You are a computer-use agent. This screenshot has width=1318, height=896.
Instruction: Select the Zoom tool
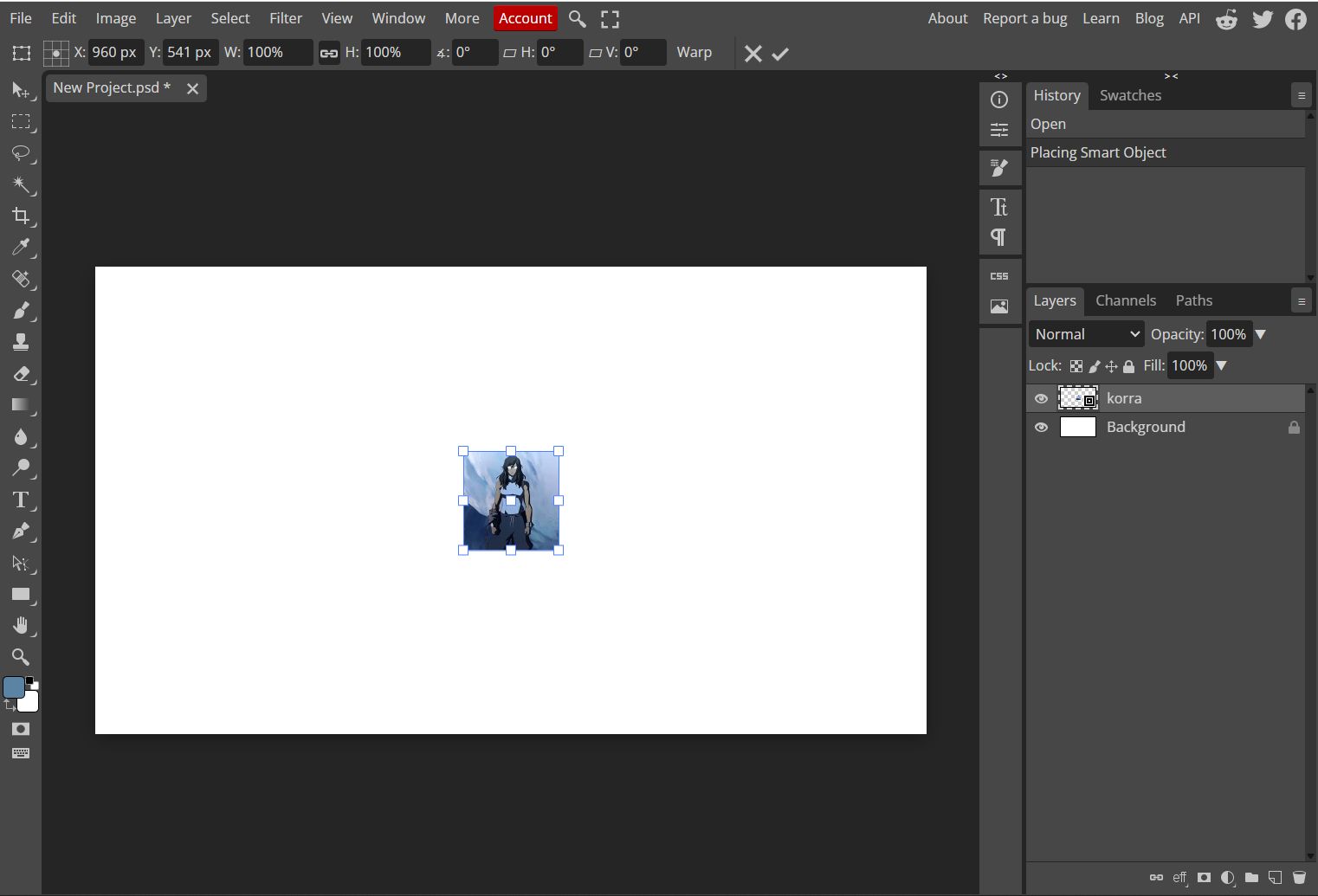point(21,657)
